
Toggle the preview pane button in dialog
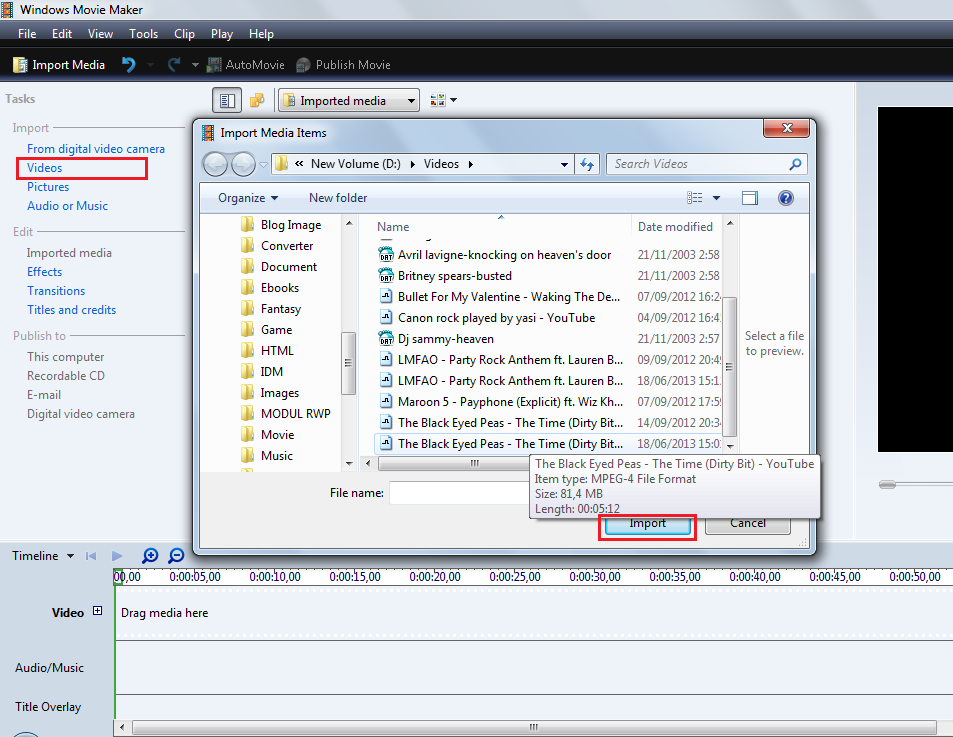[749, 198]
